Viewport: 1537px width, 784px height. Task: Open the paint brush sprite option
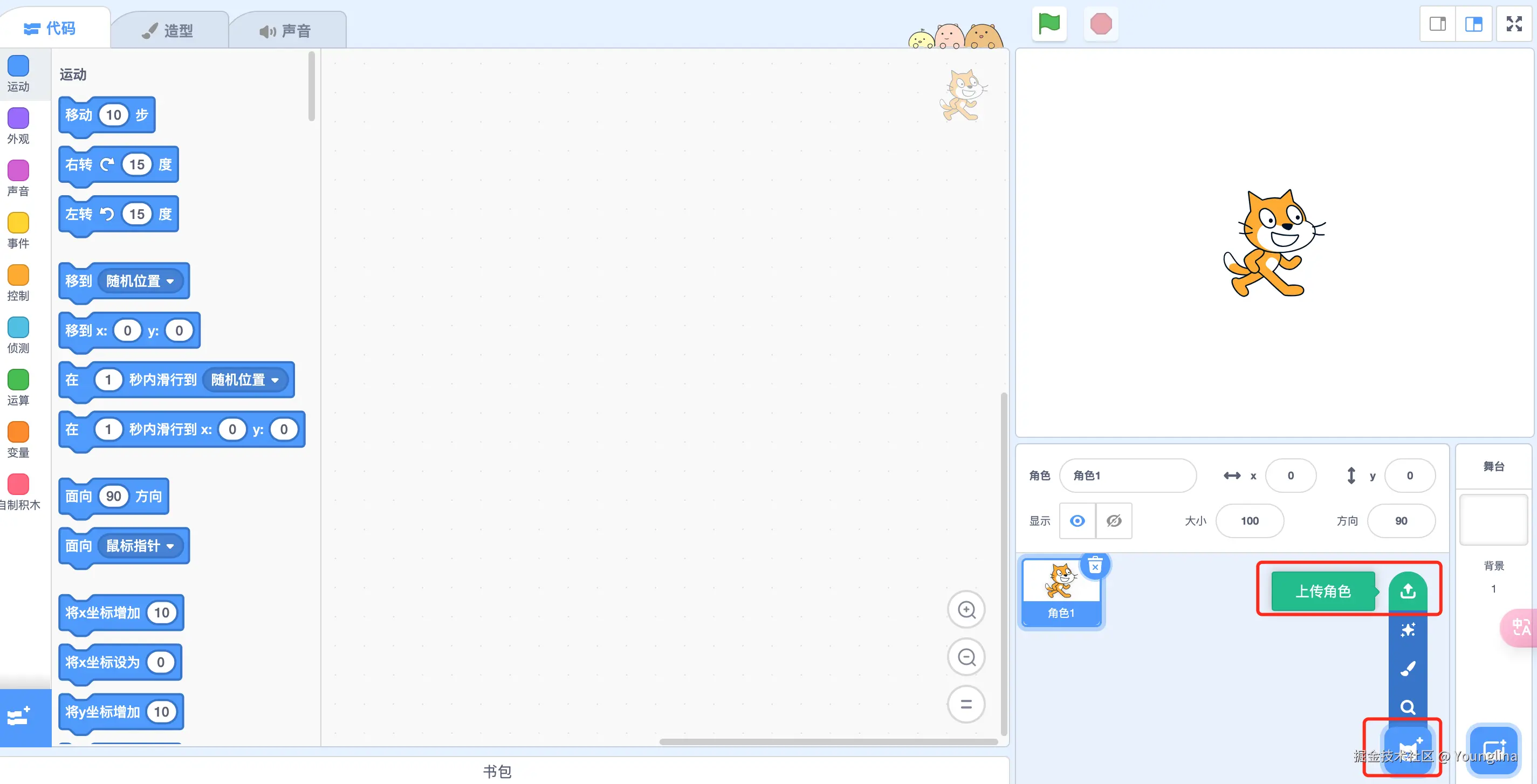(1408, 669)
